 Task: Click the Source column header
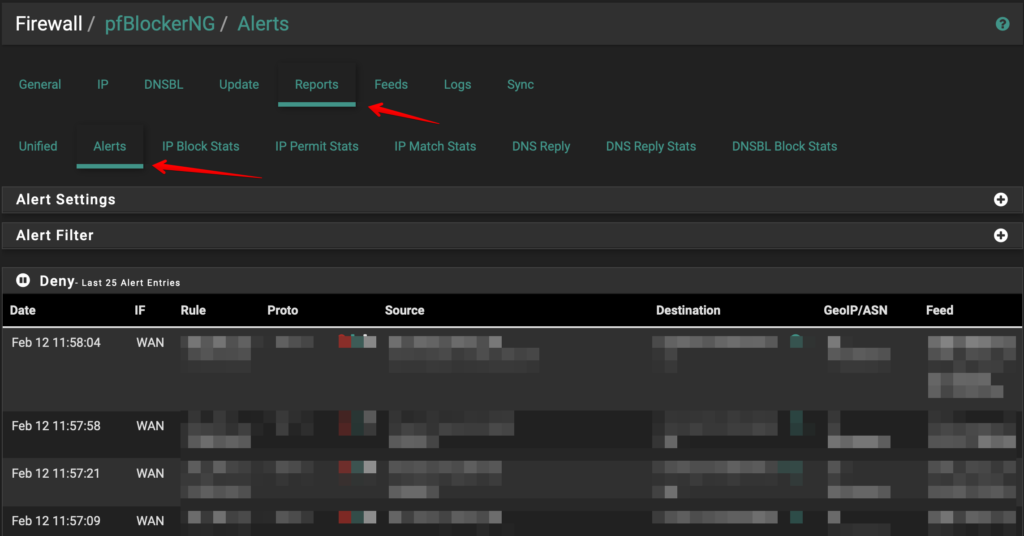click(404, 311)
